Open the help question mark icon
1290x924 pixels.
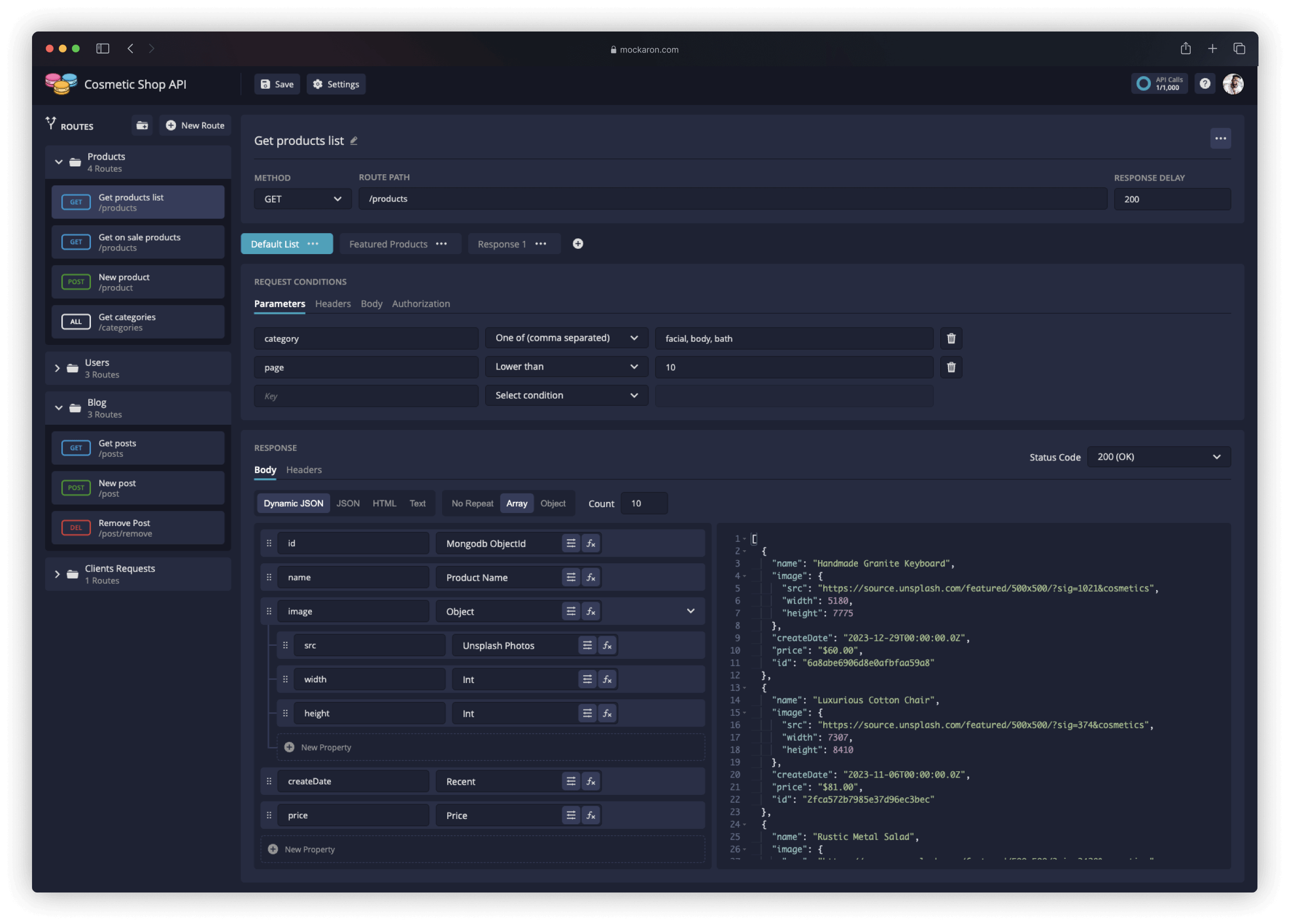1204,83
